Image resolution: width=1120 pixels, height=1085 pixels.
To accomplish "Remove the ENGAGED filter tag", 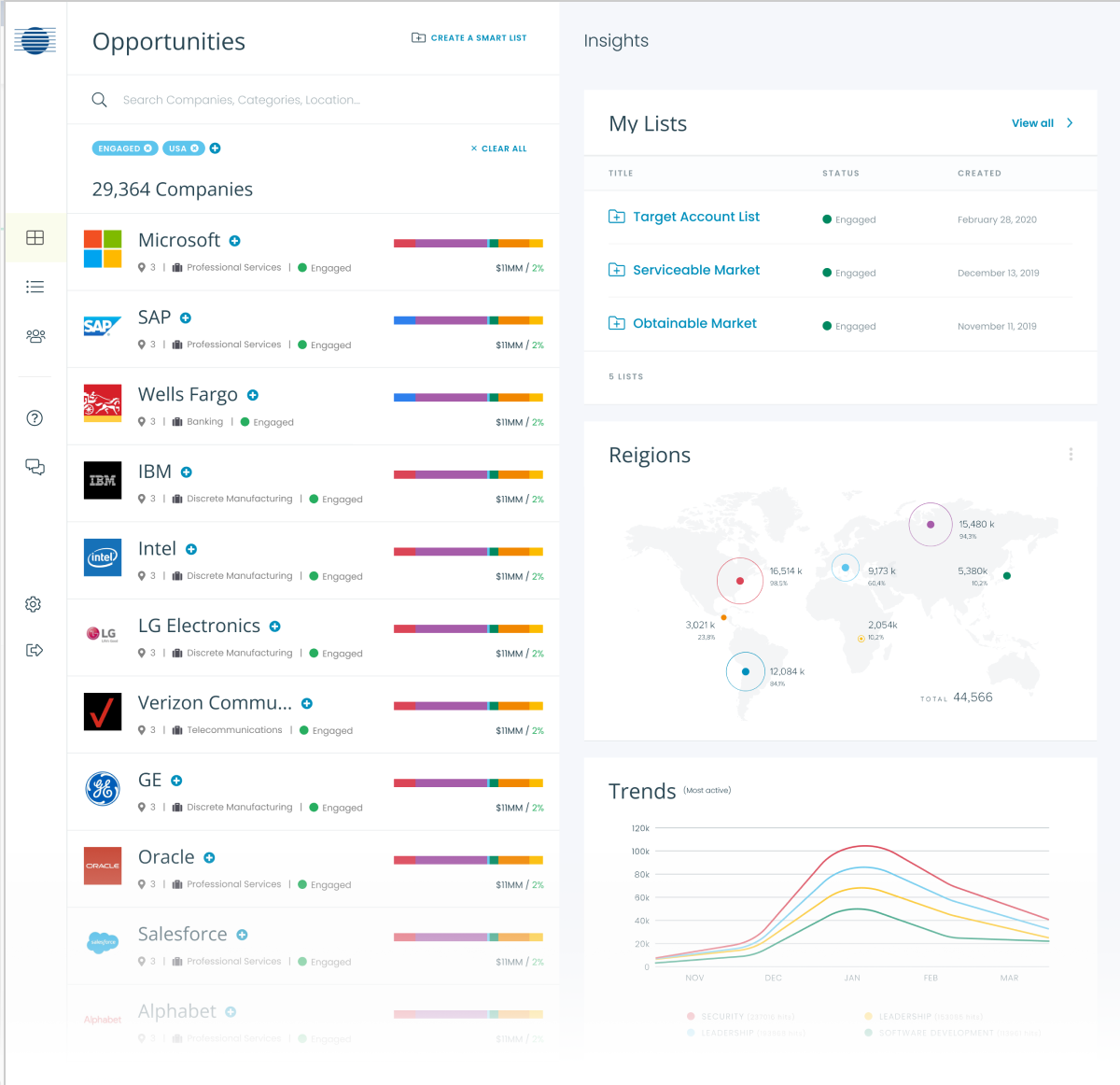I will (147, 148).
